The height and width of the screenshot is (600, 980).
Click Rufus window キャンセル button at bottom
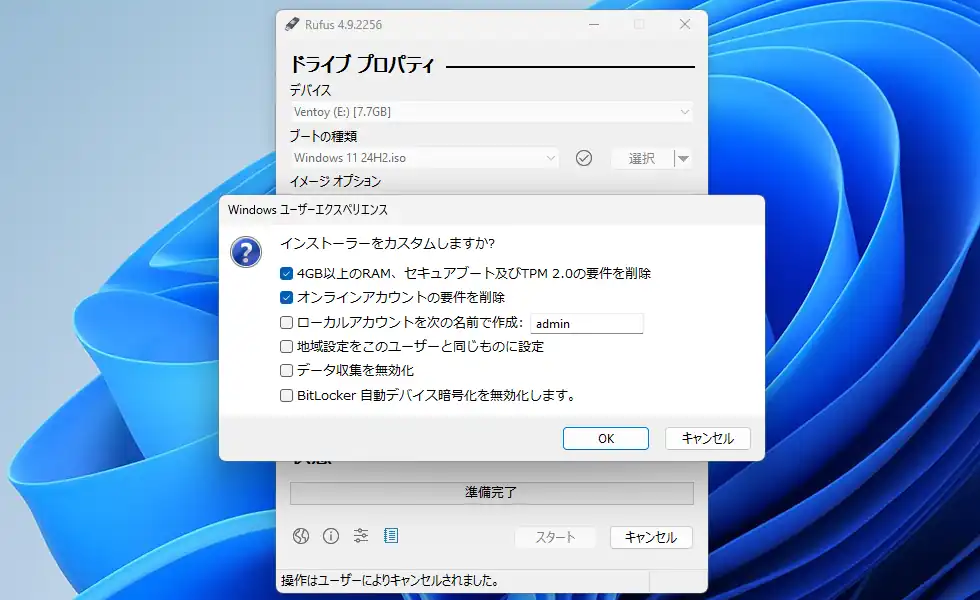tap(651, 538)
